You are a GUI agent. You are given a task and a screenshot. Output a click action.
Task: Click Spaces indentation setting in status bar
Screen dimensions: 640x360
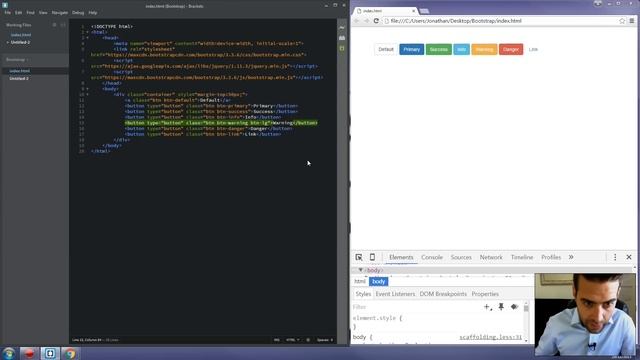[x=325, y=340]
